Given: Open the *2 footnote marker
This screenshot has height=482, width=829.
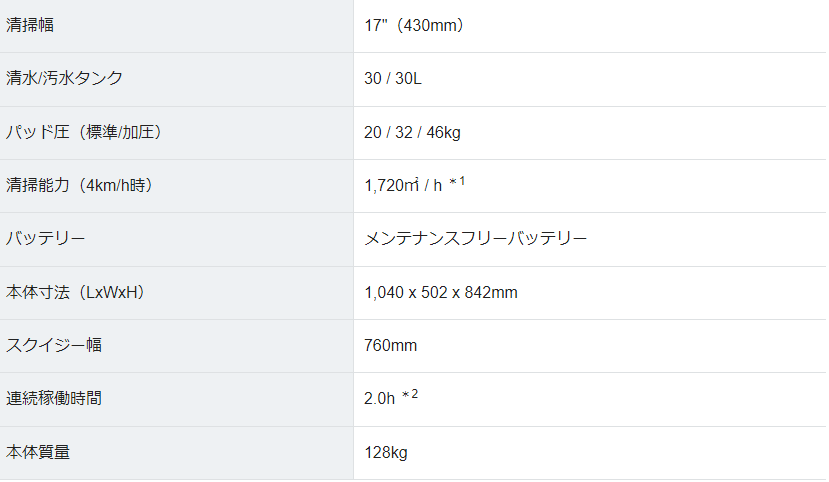Looking at the screenshot, I should 410,395.
